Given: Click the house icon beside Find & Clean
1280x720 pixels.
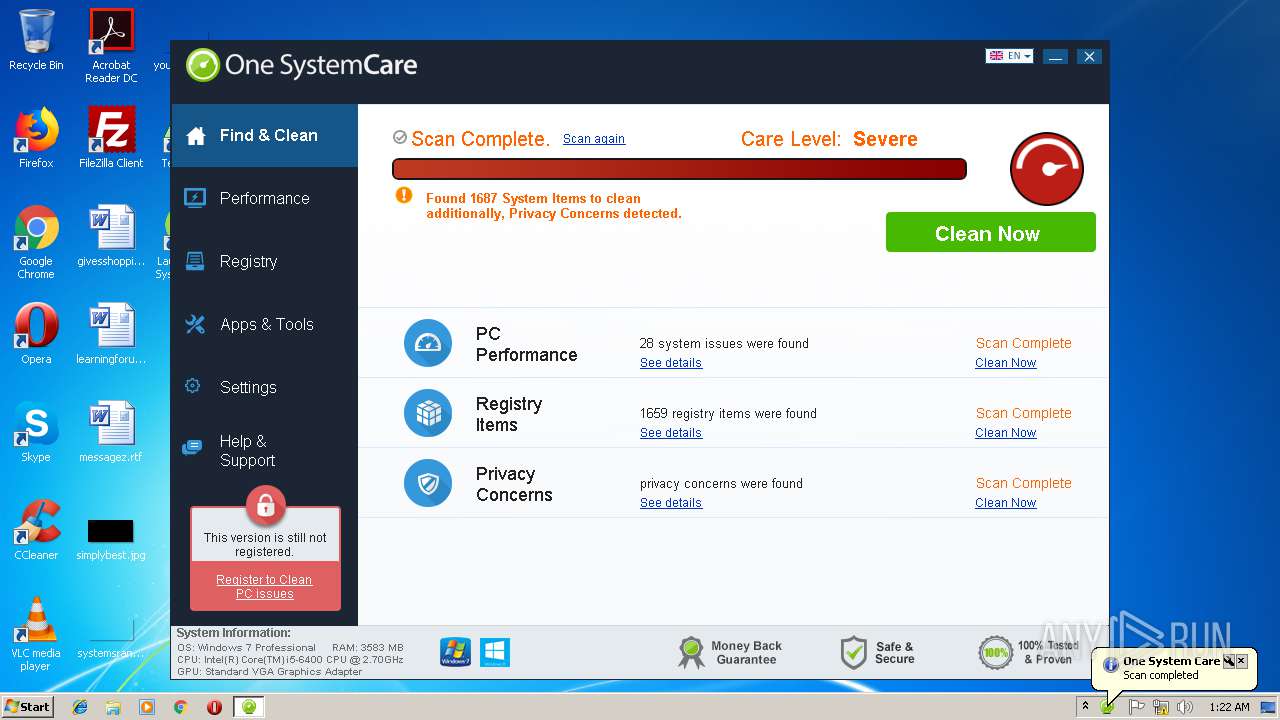Looking at the screenshot, I should click(196, 135).
